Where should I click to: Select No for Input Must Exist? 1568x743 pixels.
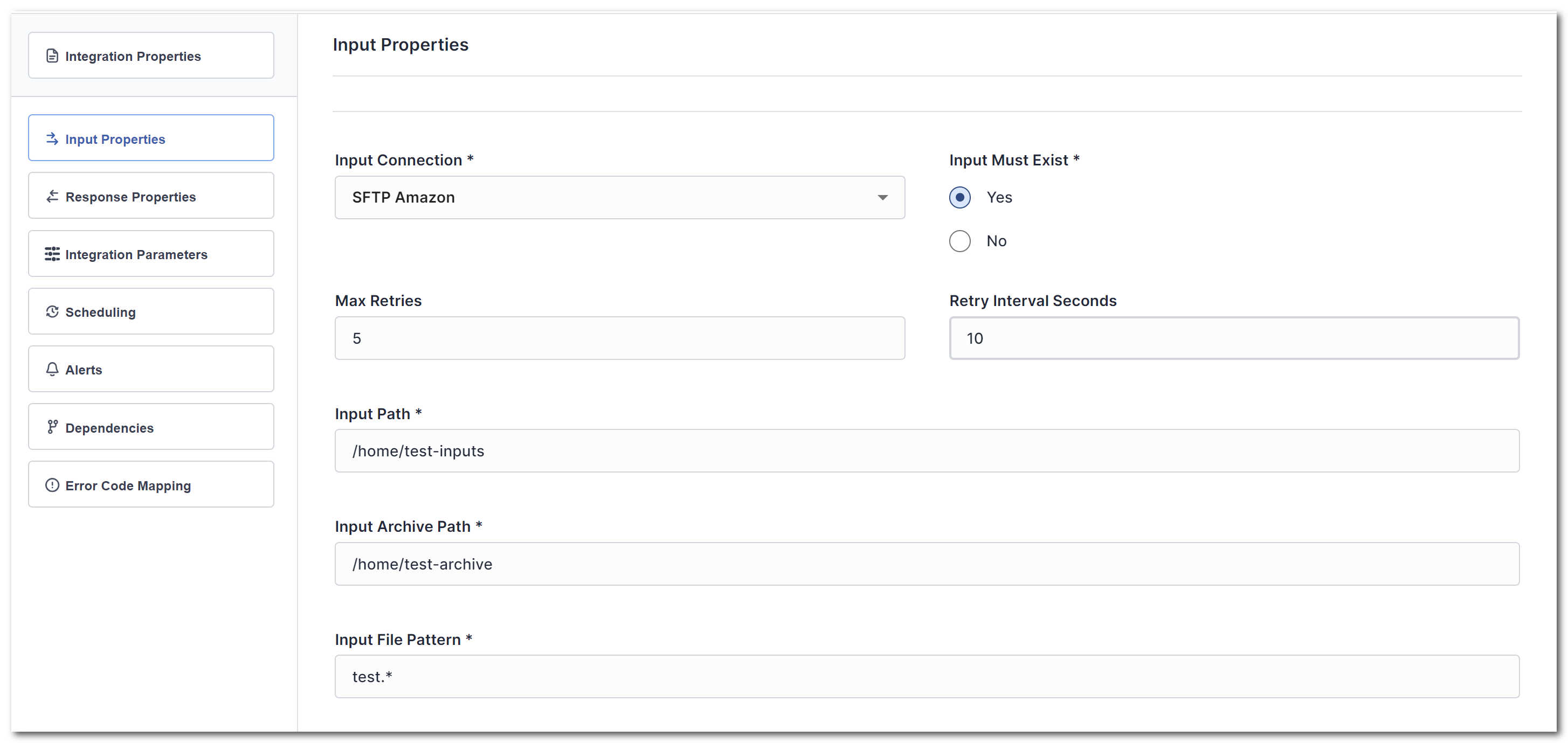[960, 241]
